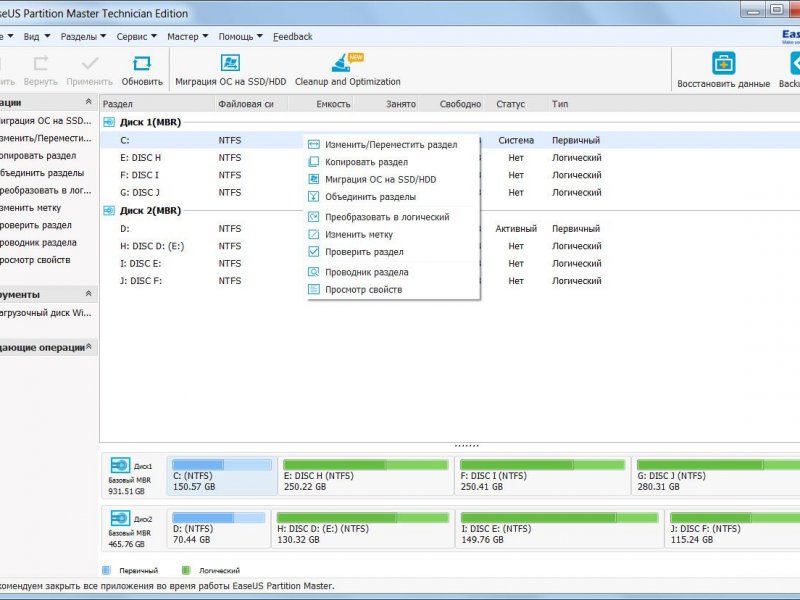
Task: Click the G: DISC J 280.31 GB partition block
Action: [x=716, y=476]
